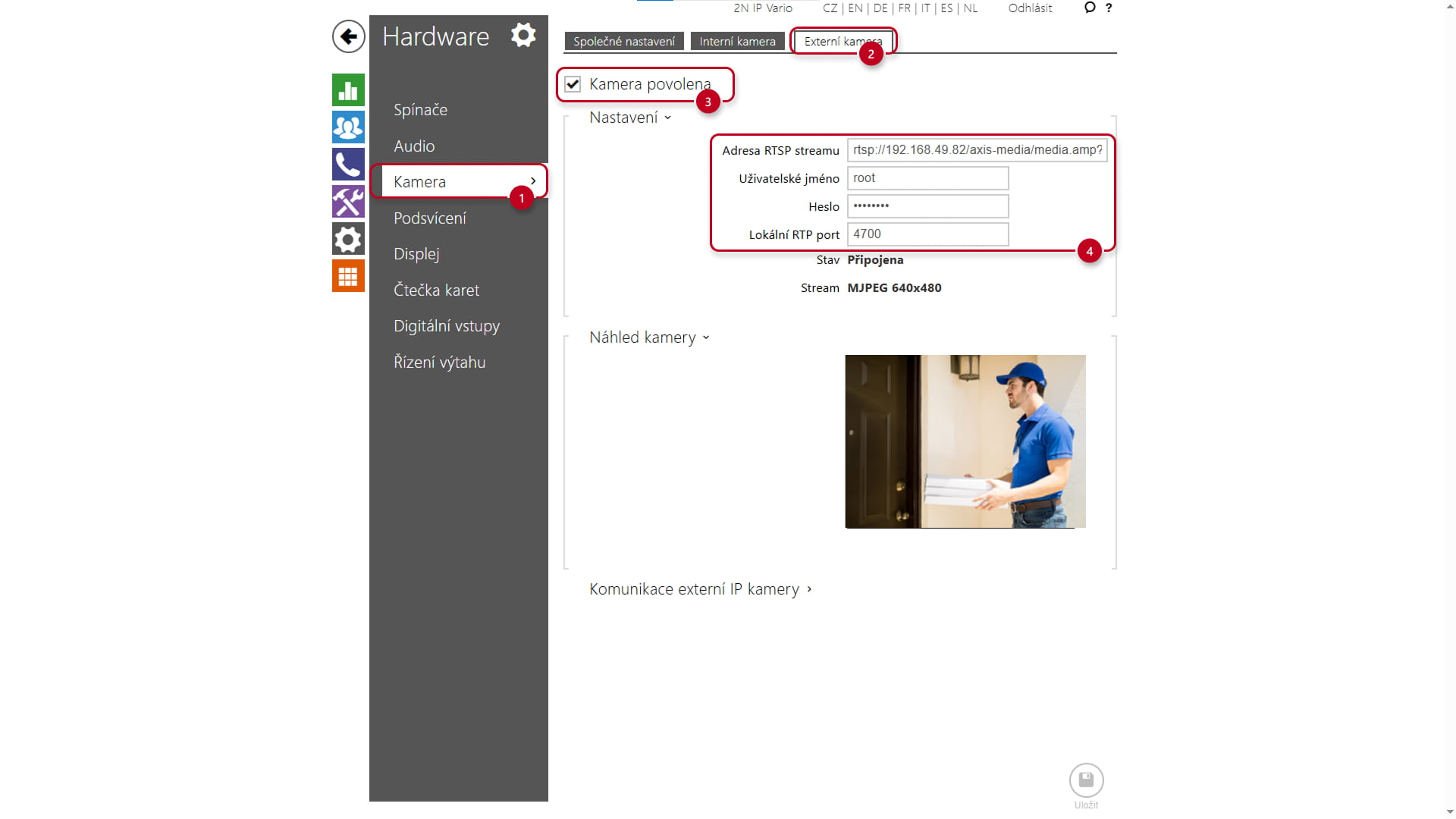Open the orange System grid icon
The image size is (1456, 819).
(348, 276)
